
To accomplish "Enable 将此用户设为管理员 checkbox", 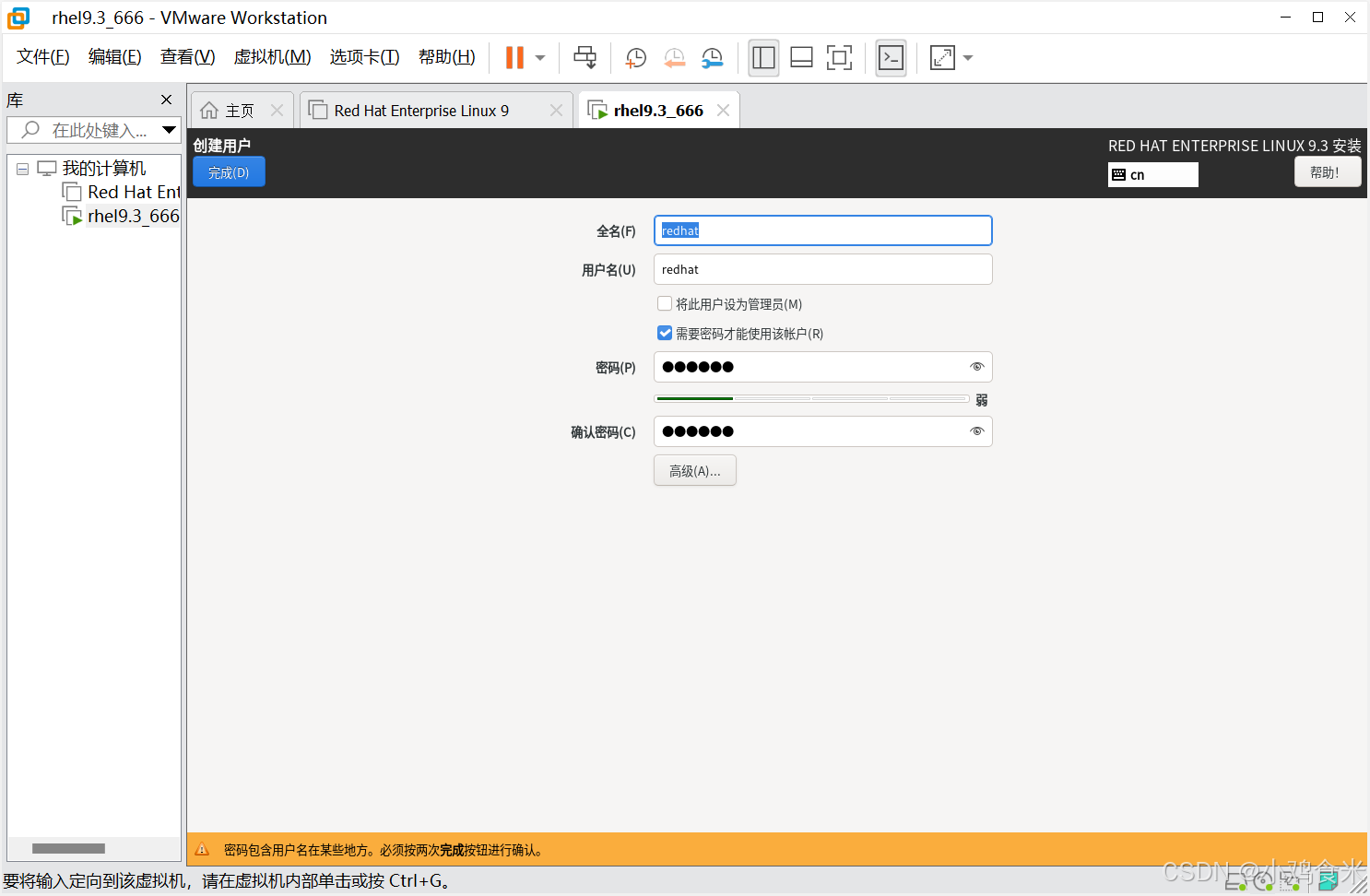I will click(665, 303).
